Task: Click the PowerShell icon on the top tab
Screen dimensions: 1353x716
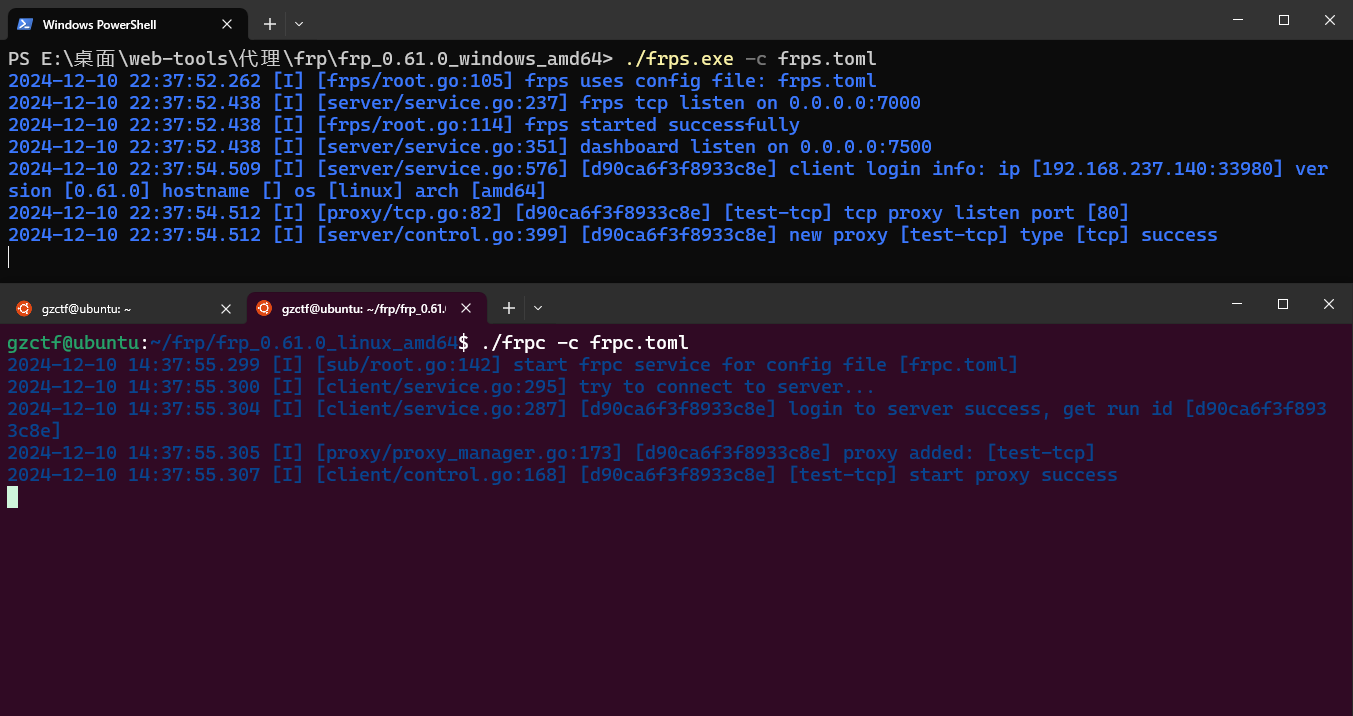Action: pyautogui.click(x=24, y=24)
